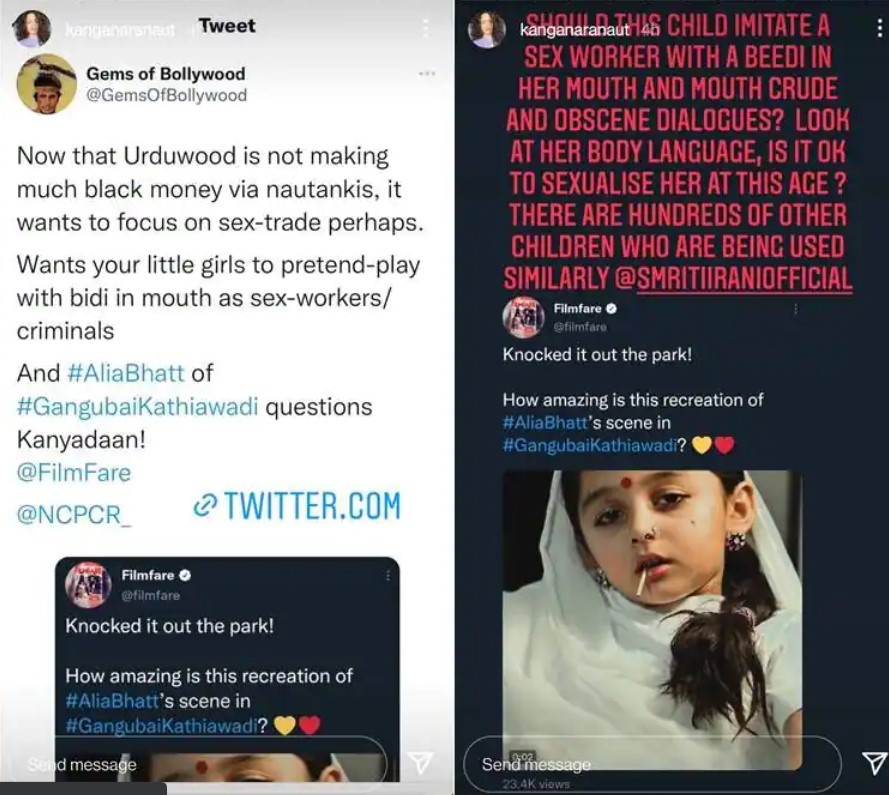The width and height of the screenshot is (889, 795).
Task: Open three-dot menu in left story header
Action: pos(425,28)
